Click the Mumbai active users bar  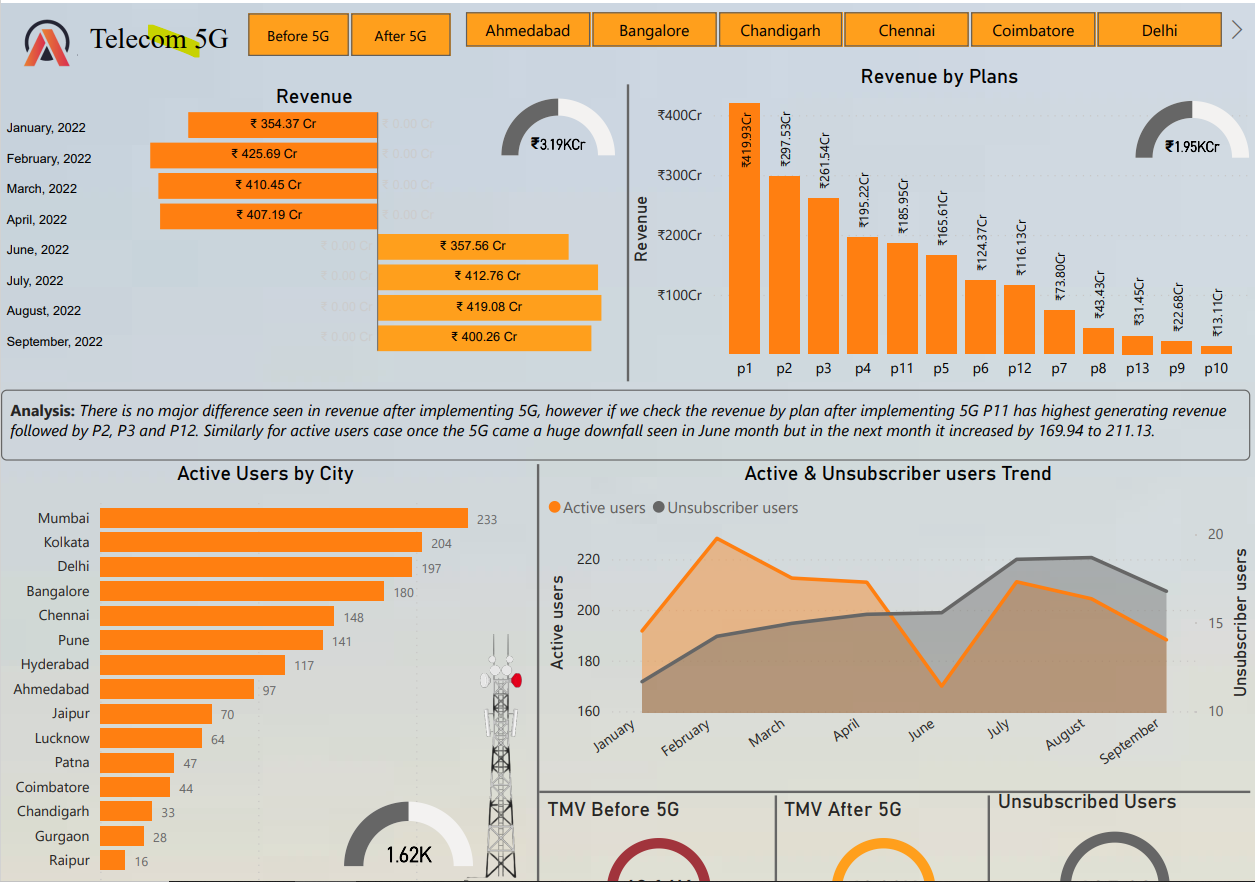pos(284,518)
